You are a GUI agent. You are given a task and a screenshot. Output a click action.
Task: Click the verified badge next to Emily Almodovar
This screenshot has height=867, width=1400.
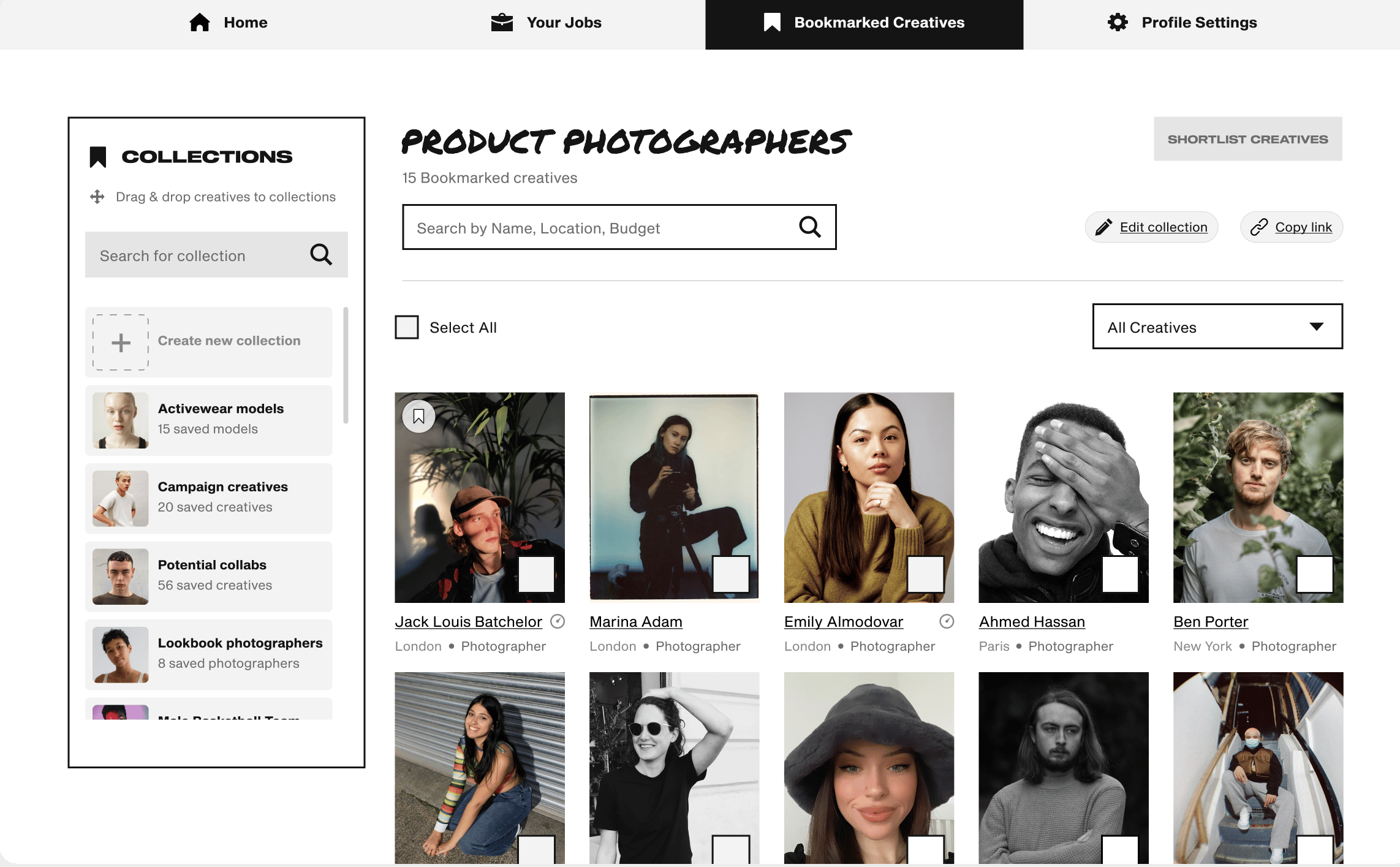(x=947, y=622)
